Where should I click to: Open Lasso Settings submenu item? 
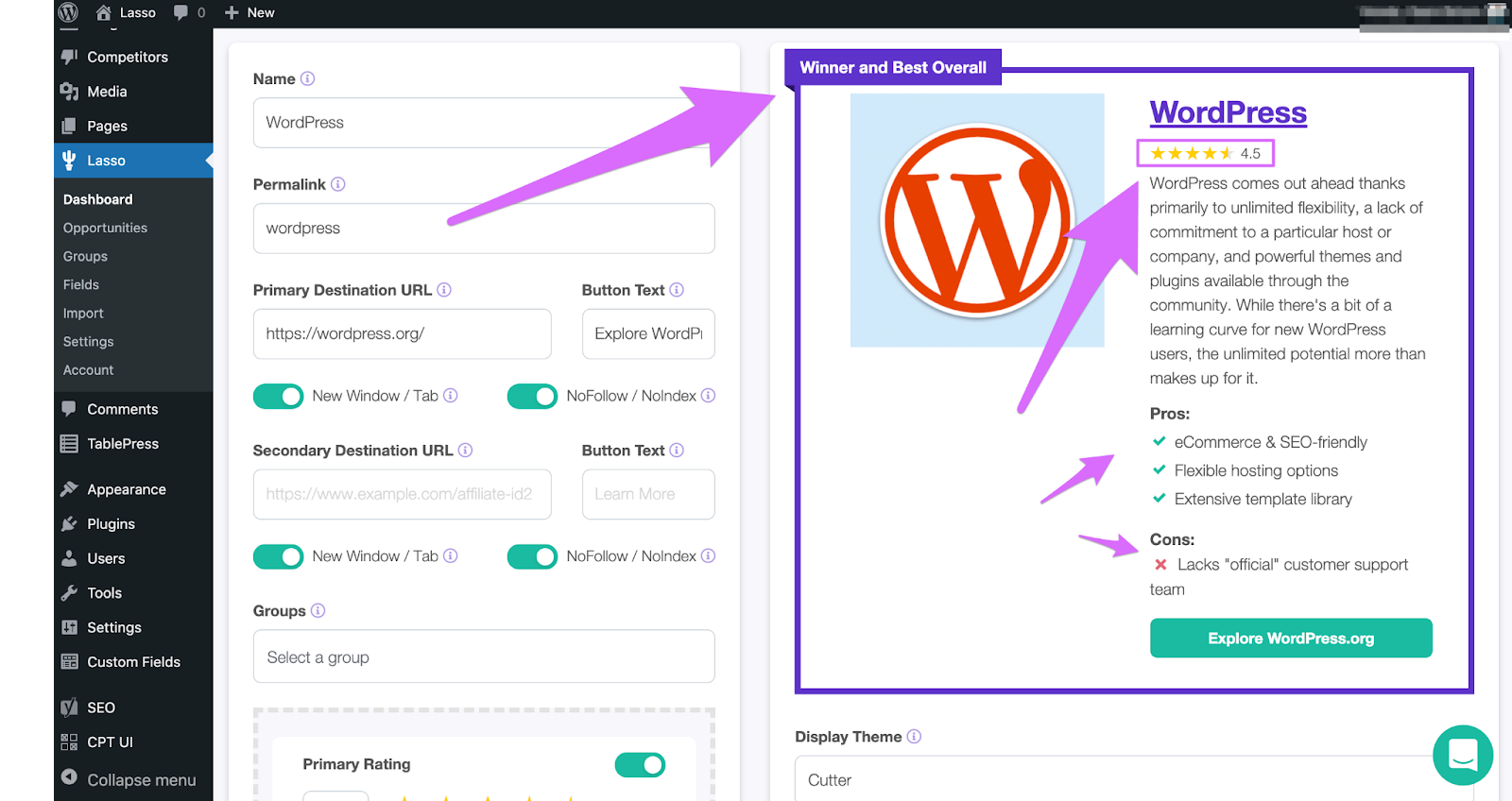[x=88, y=341]
